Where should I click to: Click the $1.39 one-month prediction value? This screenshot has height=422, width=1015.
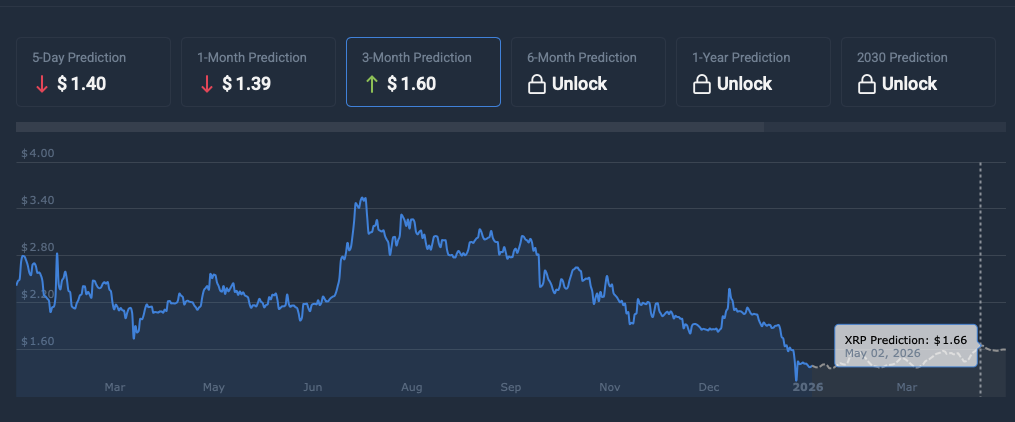tap(247, 84)
